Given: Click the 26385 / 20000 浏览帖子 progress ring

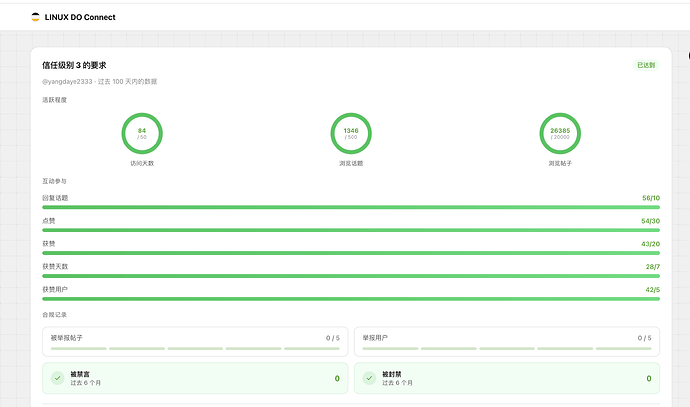Looking at the screenshot, I should point(560,133).
